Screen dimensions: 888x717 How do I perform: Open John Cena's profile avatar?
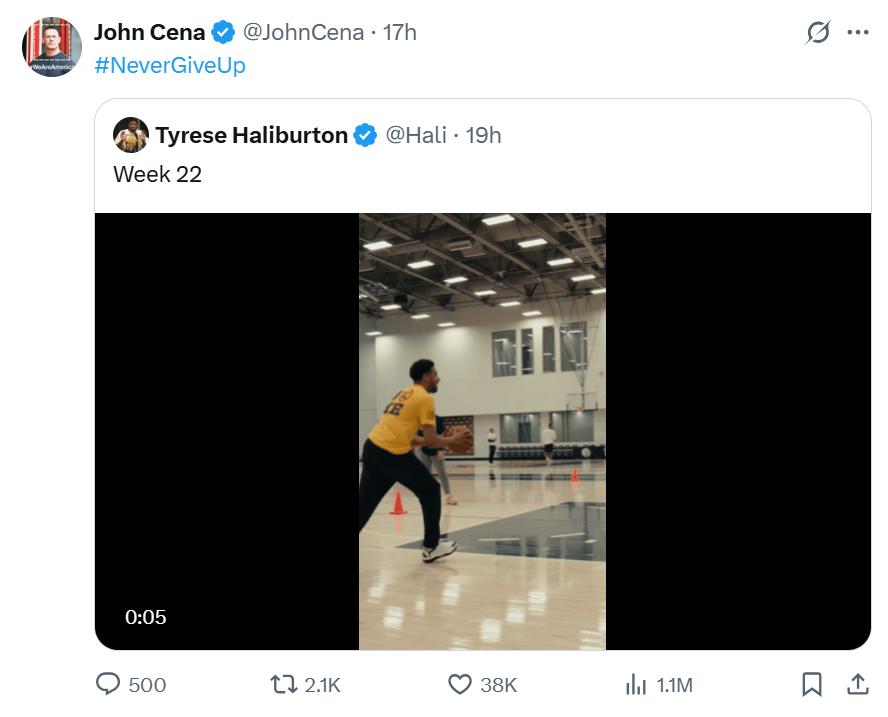52,47
